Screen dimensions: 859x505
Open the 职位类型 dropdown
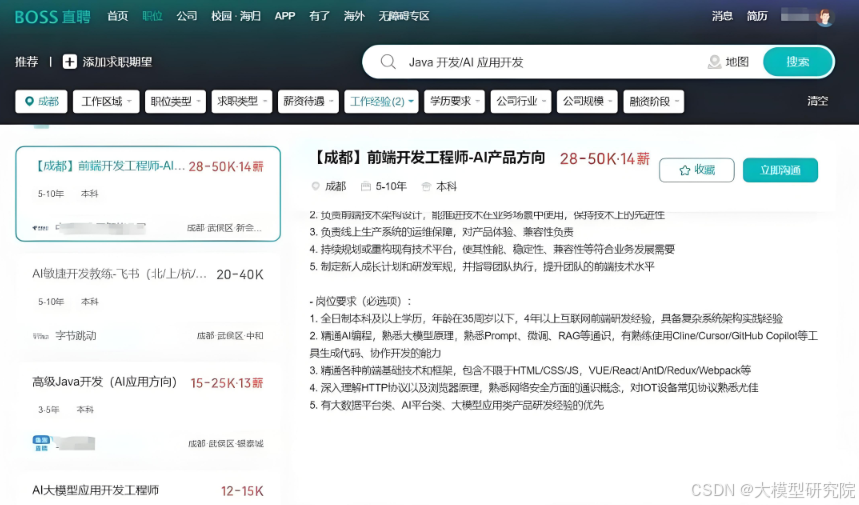tap(175, 101)
